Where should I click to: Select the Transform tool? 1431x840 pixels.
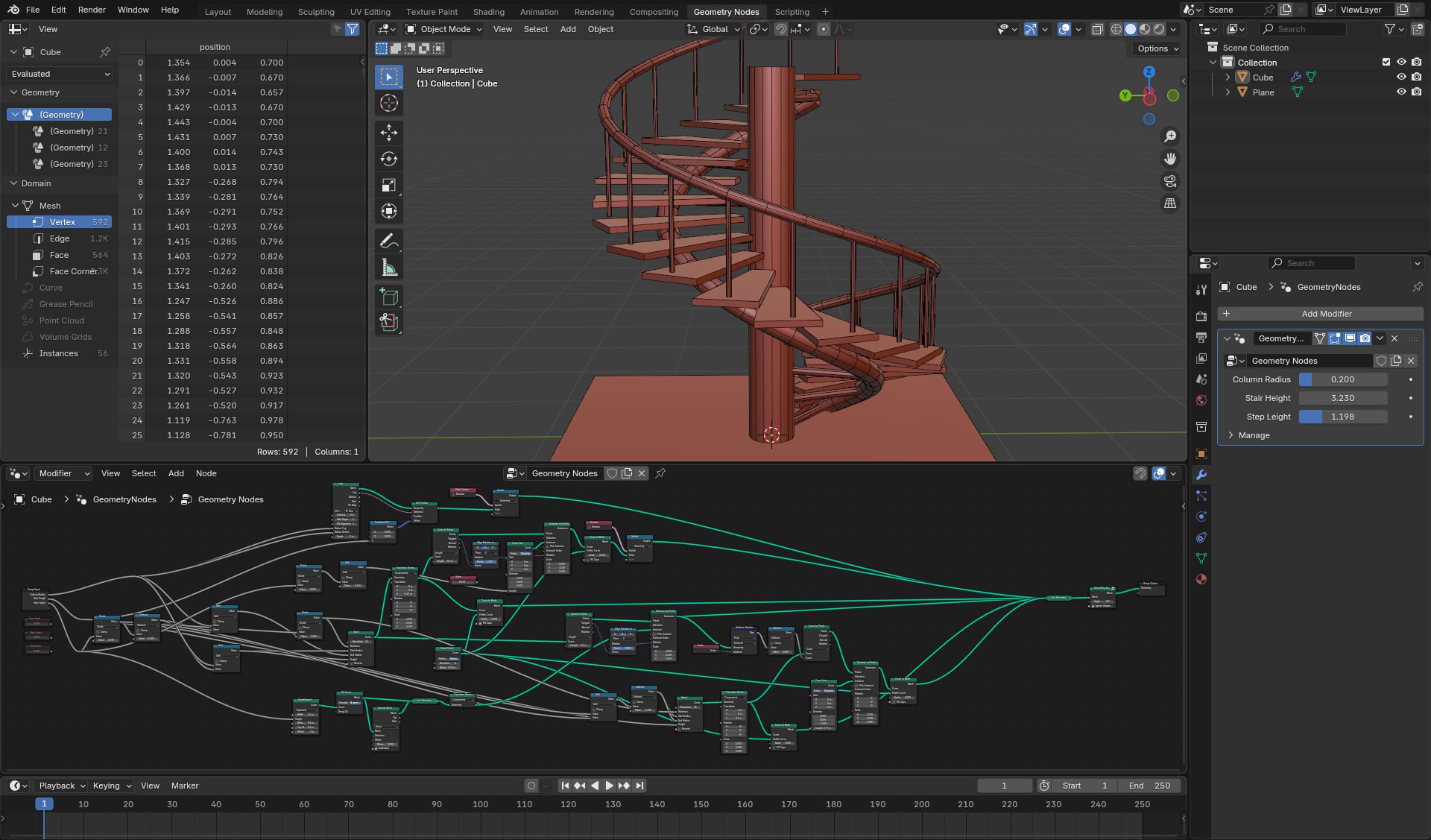tap(389, 211)
